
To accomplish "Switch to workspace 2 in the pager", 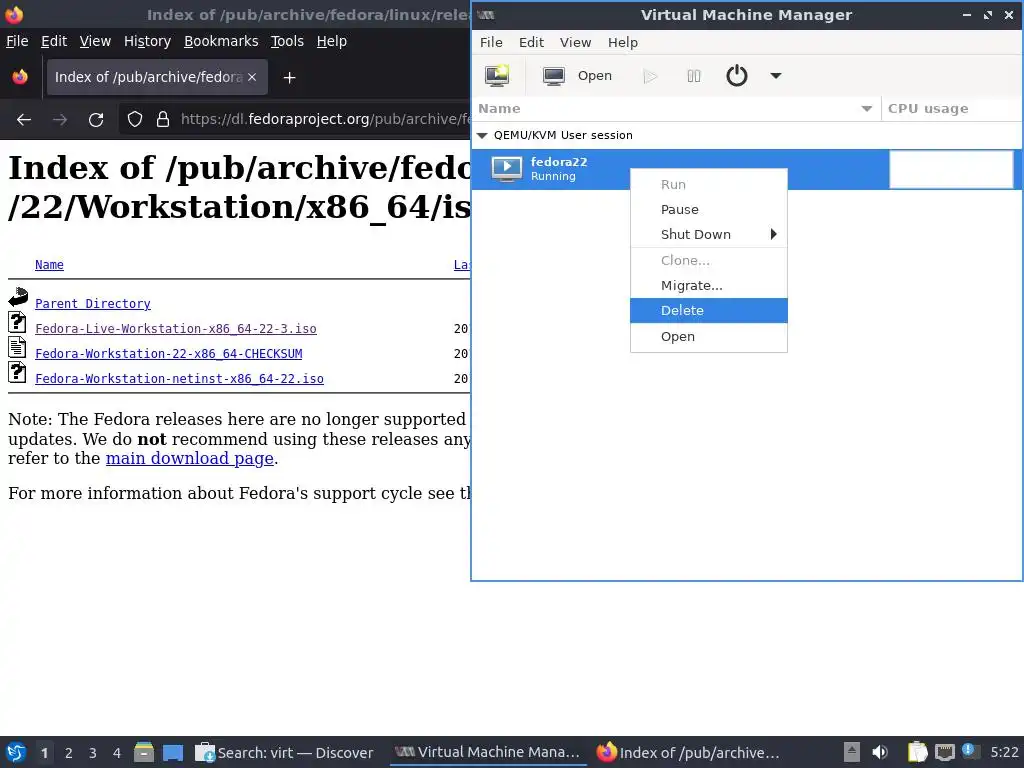I will tap(69, 753).
